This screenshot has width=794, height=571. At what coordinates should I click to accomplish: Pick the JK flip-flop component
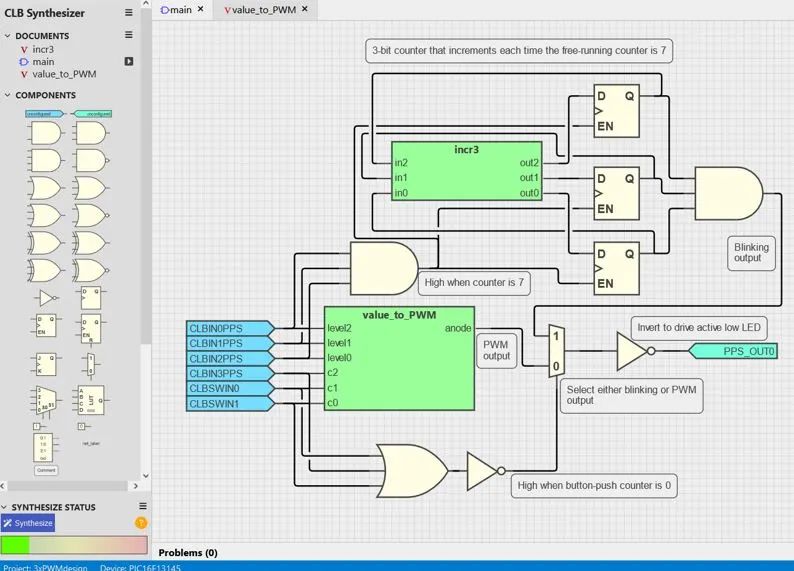(x=47, y=363)
